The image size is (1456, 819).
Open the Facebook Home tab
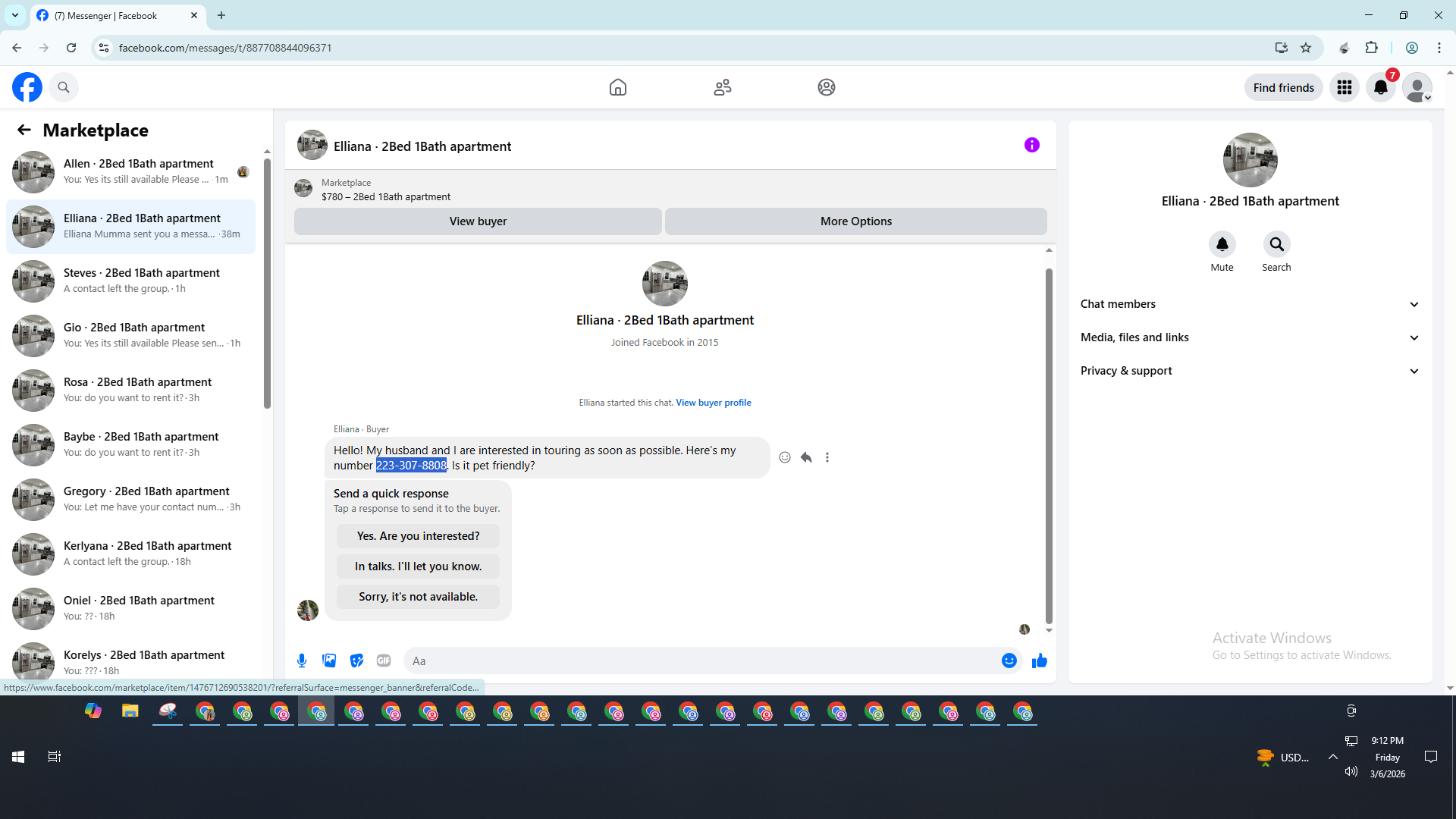(x=618, y=87)
